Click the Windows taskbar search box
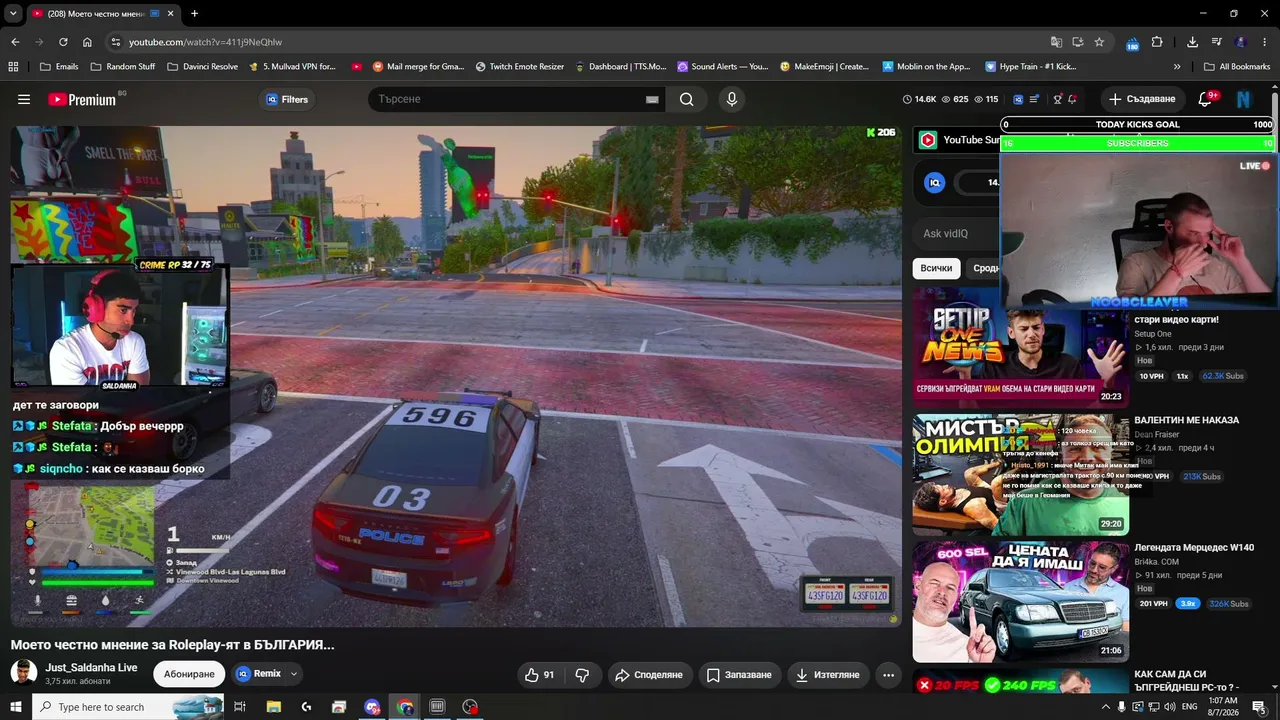The width and height of the screenshot is (1280, 720). tap(128, 707)
